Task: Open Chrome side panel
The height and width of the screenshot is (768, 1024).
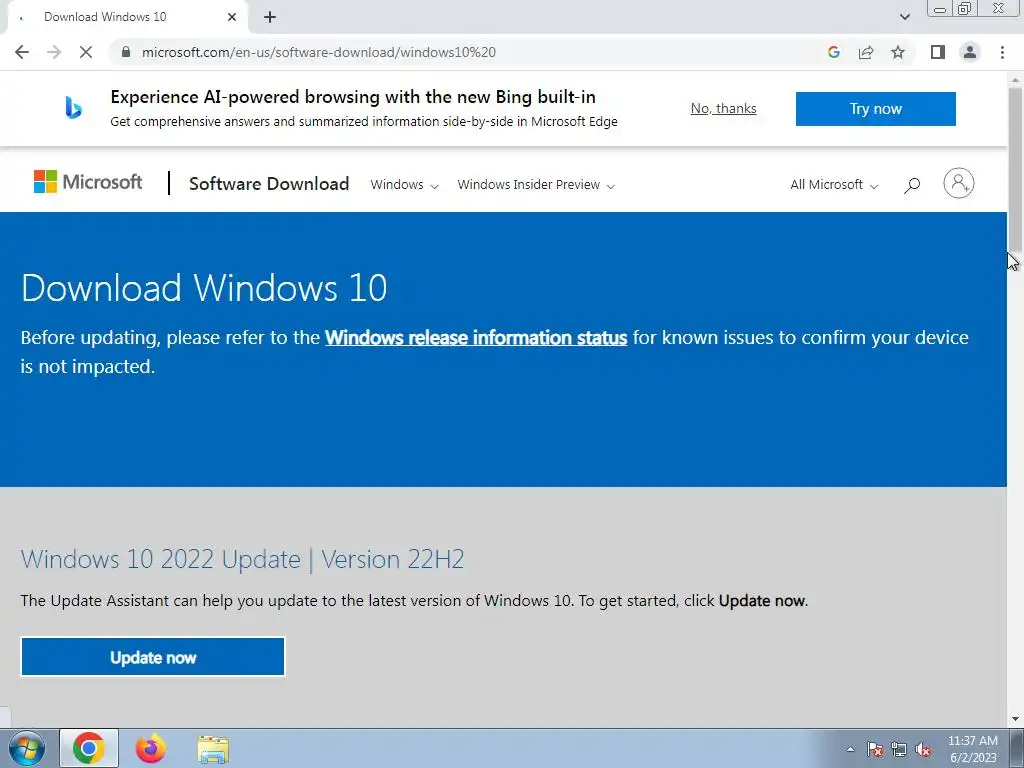Action: [x=938, y=52]
